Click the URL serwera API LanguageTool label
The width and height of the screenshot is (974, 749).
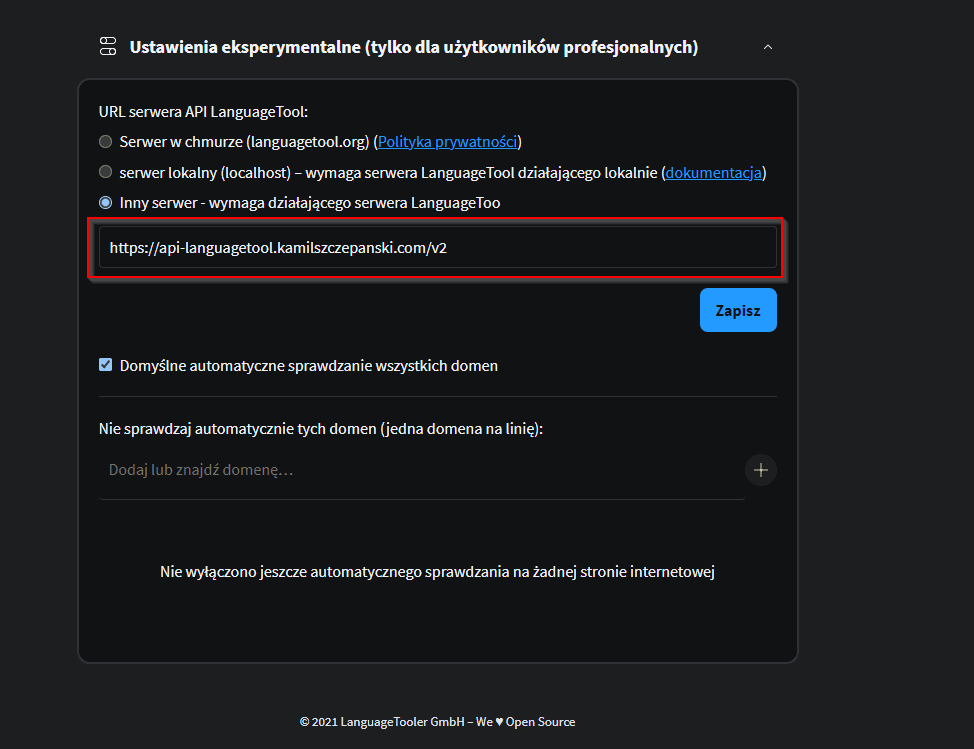[203, 112]
